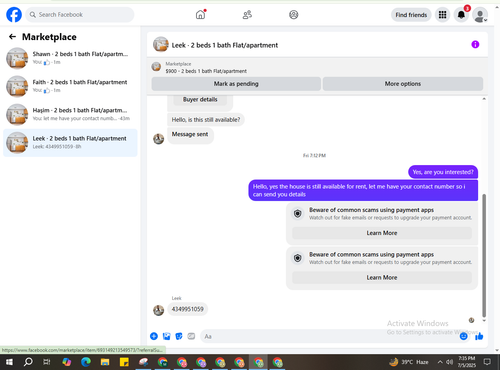Click the chat vertical scrollbar
500x370 pixels.
click(x=484, y=255)
